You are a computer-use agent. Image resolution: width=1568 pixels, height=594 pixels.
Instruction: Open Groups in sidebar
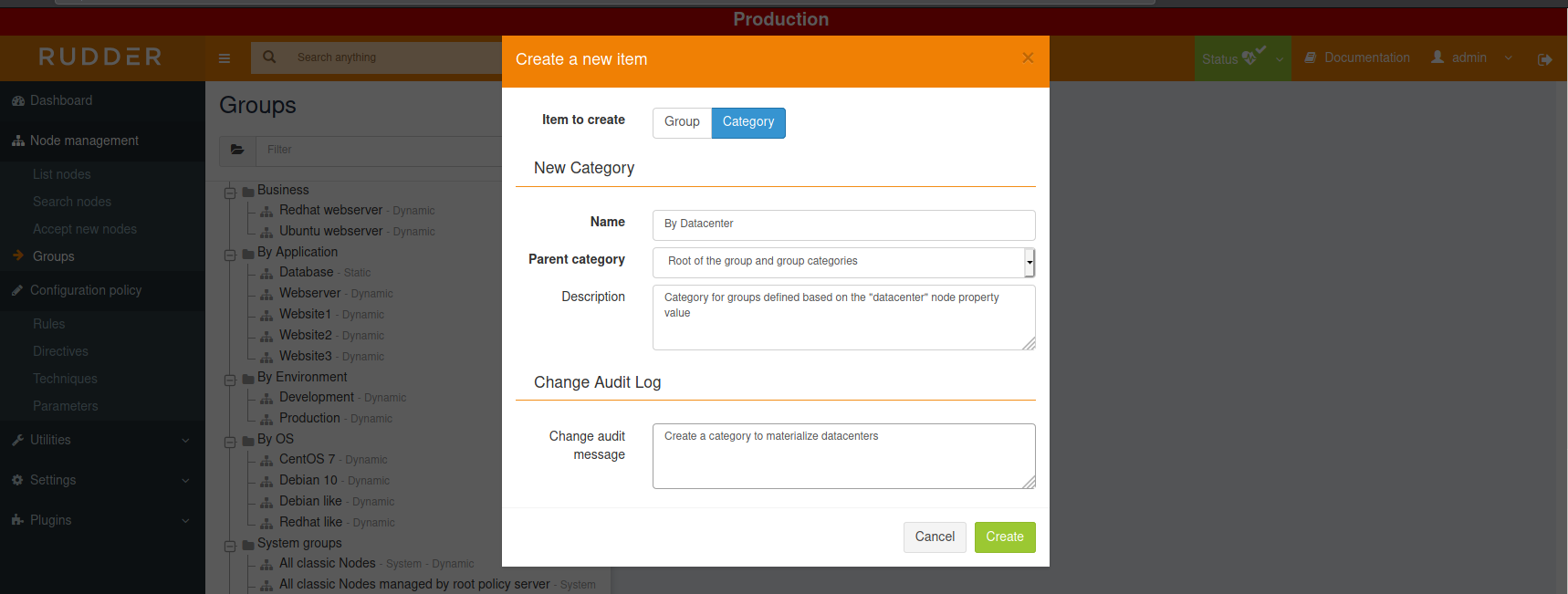(x=54, y=256)
